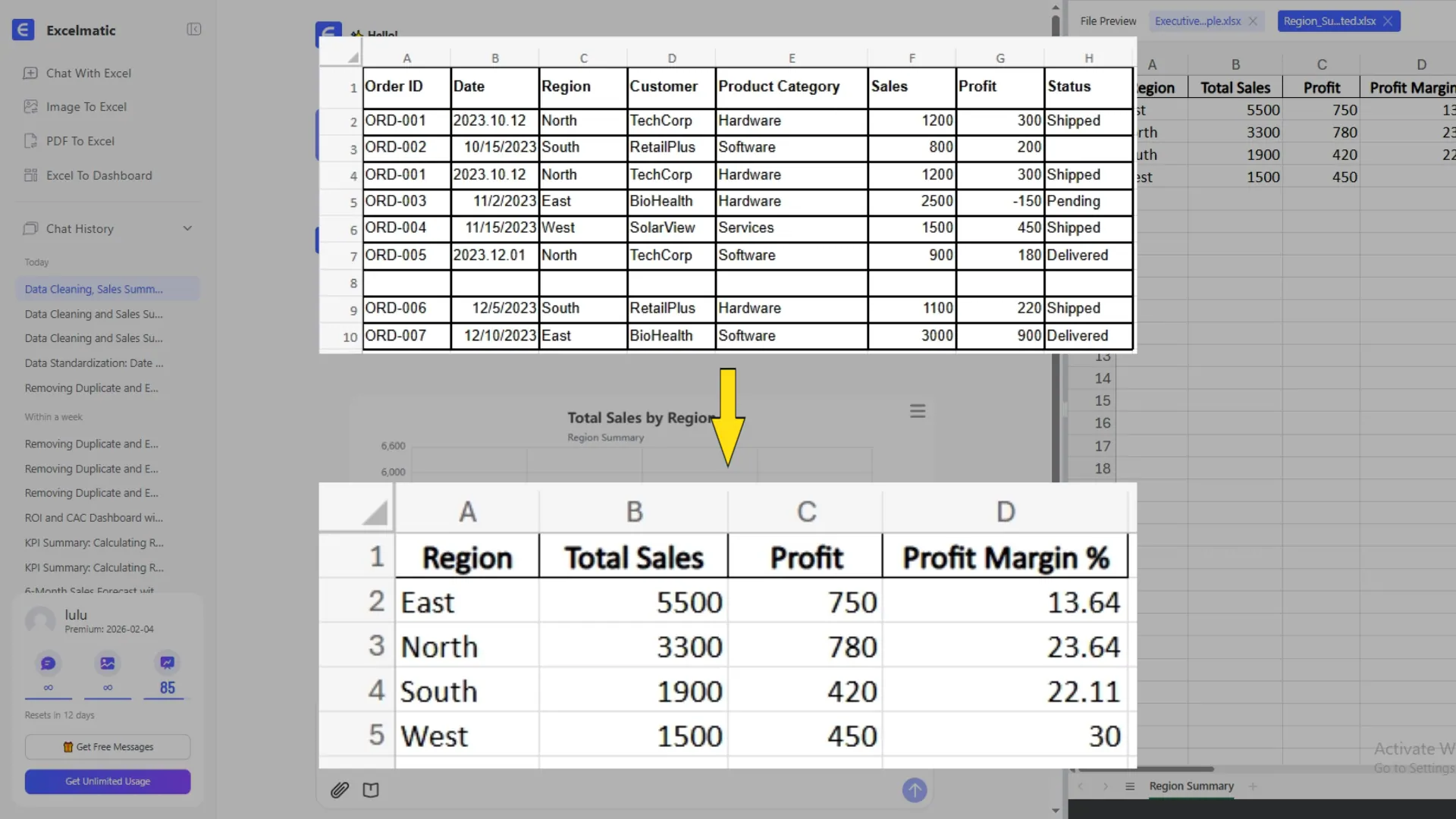Open the chart hamburger menu
Screen dimensions: 1456x819
tap(918, 411)
